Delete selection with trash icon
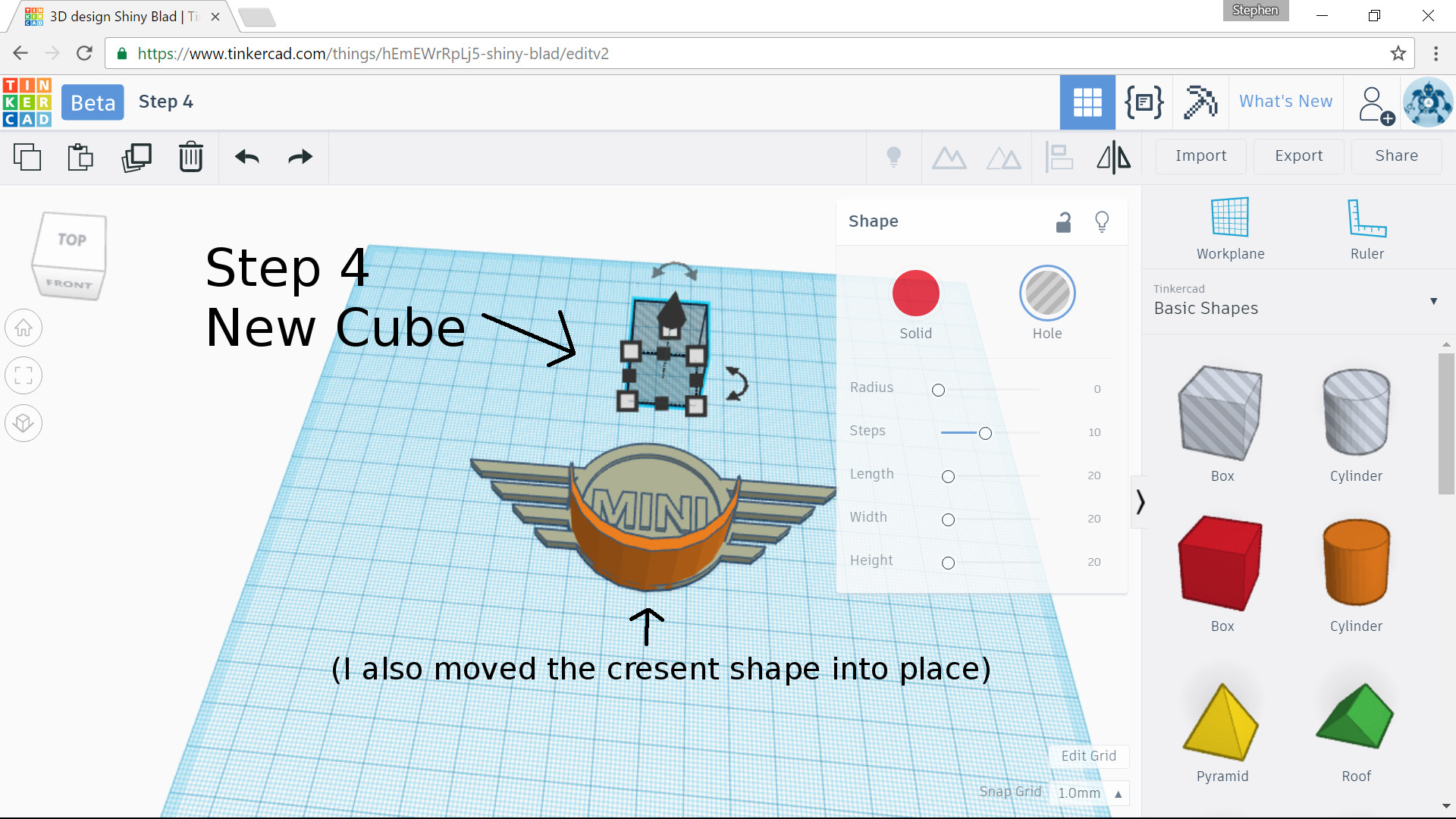1456x819 pixels. tap(190, 157)
